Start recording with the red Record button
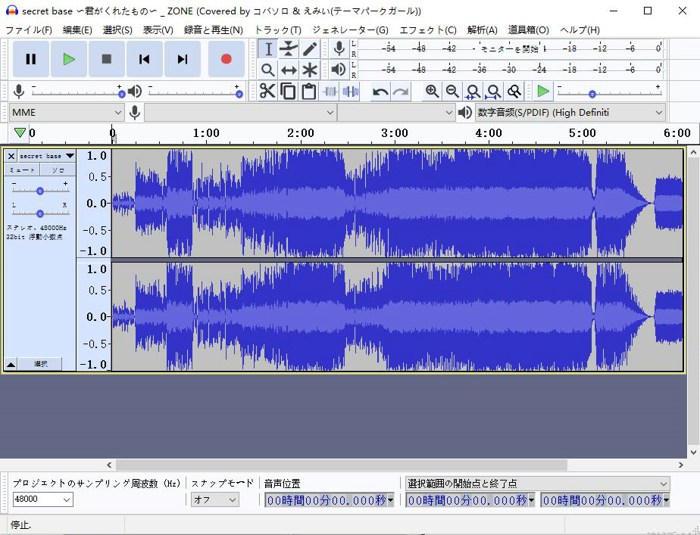 tap(226, 59)
